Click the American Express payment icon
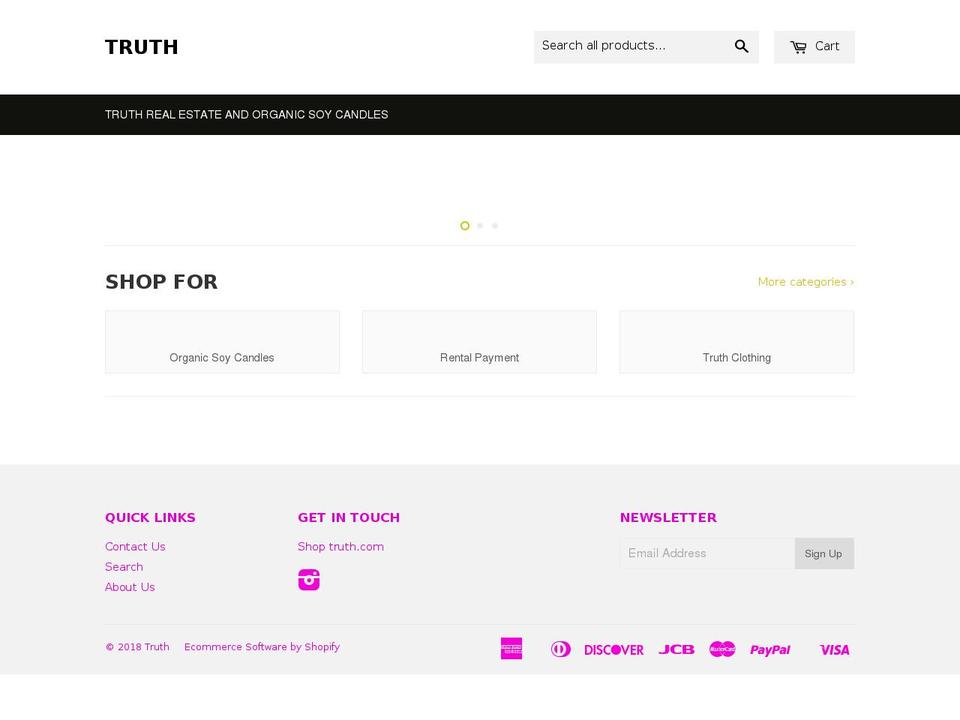960x720 pixels. coord(511,649)
